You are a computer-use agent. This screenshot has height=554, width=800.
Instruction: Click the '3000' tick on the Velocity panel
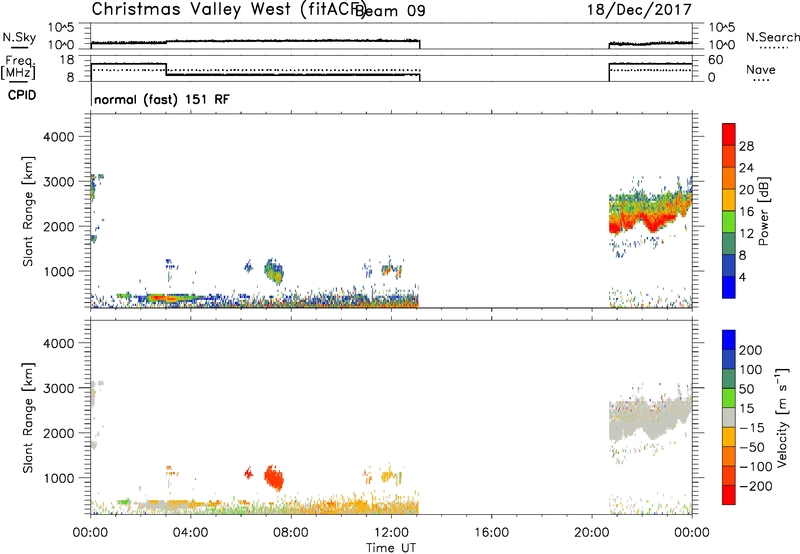click(x=58, y=388)
